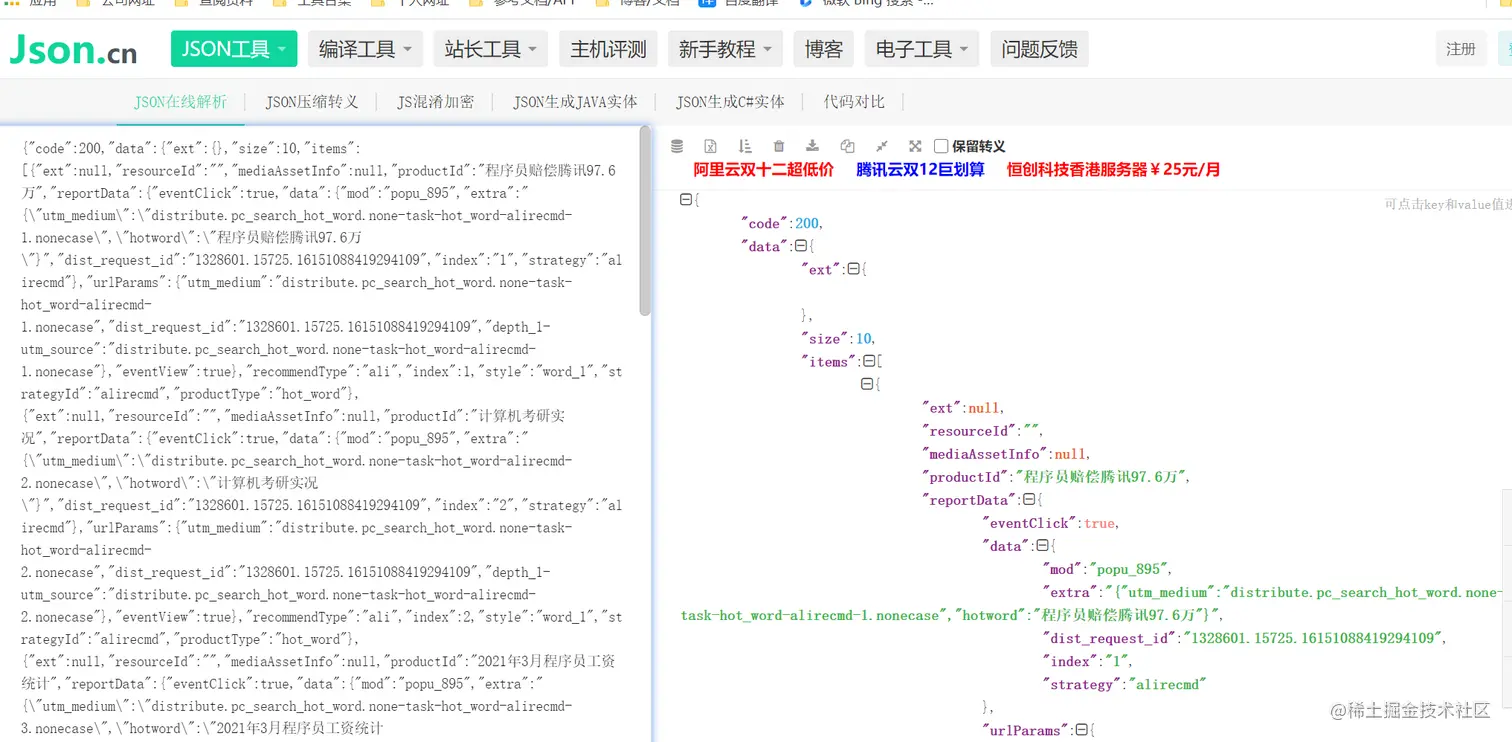Click the "eventClick" key in tree
The width and height of the screenshot is (1512, 742).
point(1030,523)
